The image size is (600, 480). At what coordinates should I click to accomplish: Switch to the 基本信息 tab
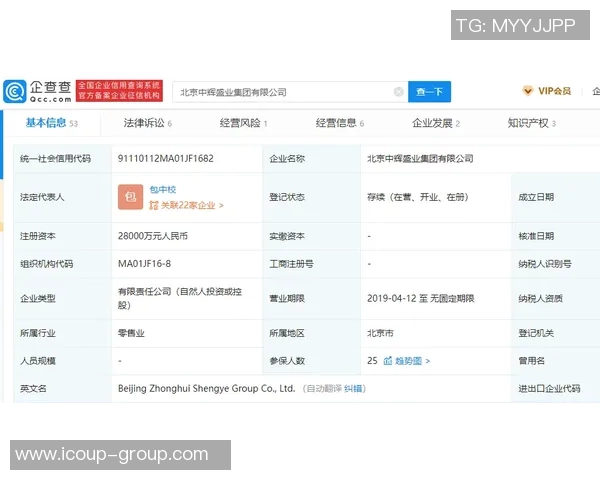tap(51, 123)
